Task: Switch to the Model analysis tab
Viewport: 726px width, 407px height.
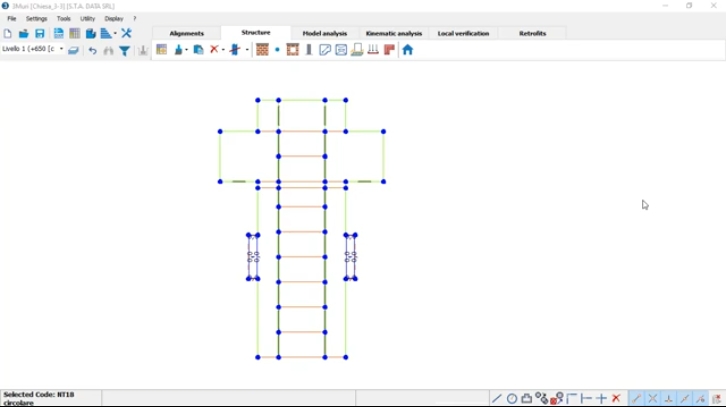Action: point(325,33)
